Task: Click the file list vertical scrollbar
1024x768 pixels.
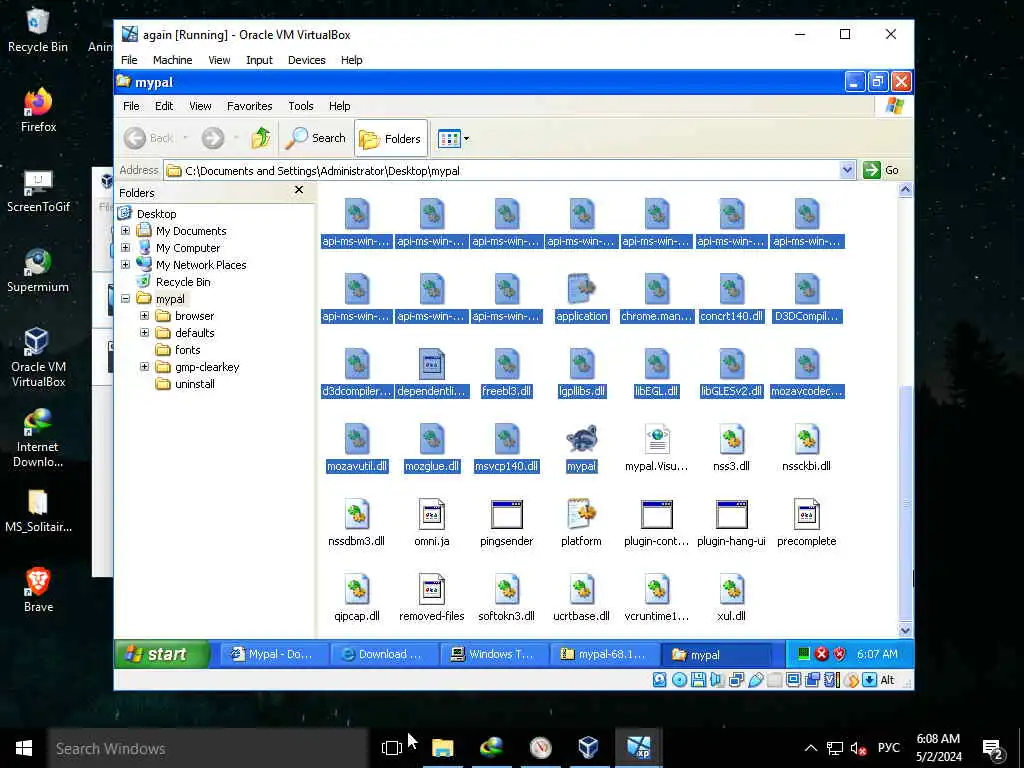Action: 905,503
